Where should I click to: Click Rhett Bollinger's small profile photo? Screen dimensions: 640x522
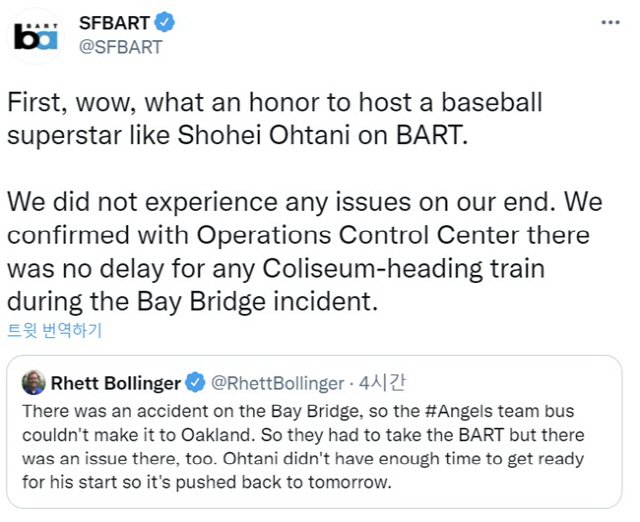(33, 383)
